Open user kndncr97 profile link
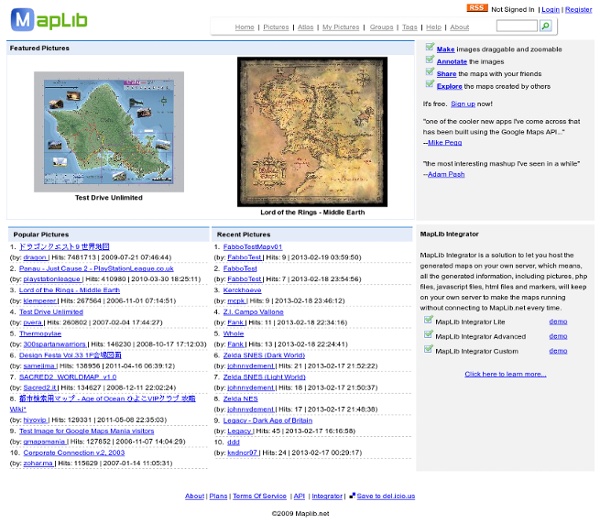The width and height of the screenshot is (600, 527). coord(243,453)
